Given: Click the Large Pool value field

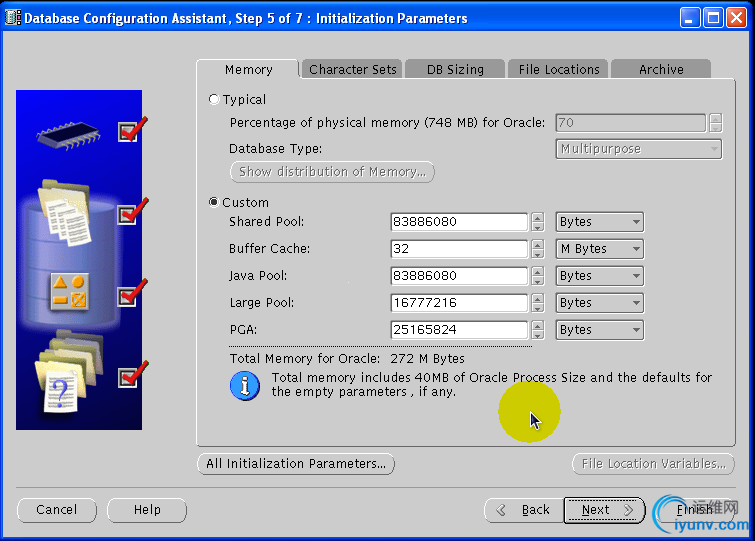Looking at the screenshot, I should tap(459, 303).
